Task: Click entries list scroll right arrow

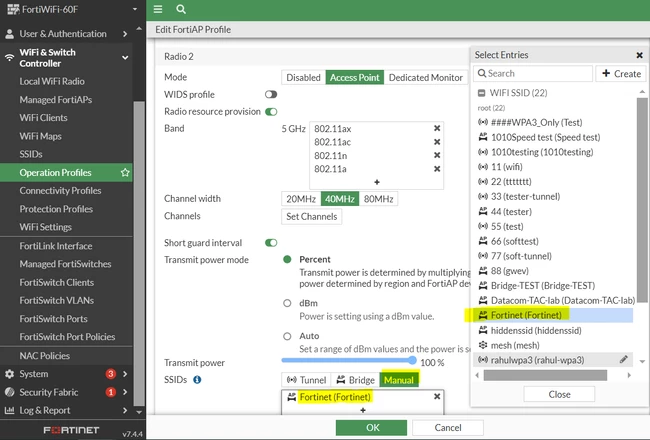Action: (x=629, y=375)
